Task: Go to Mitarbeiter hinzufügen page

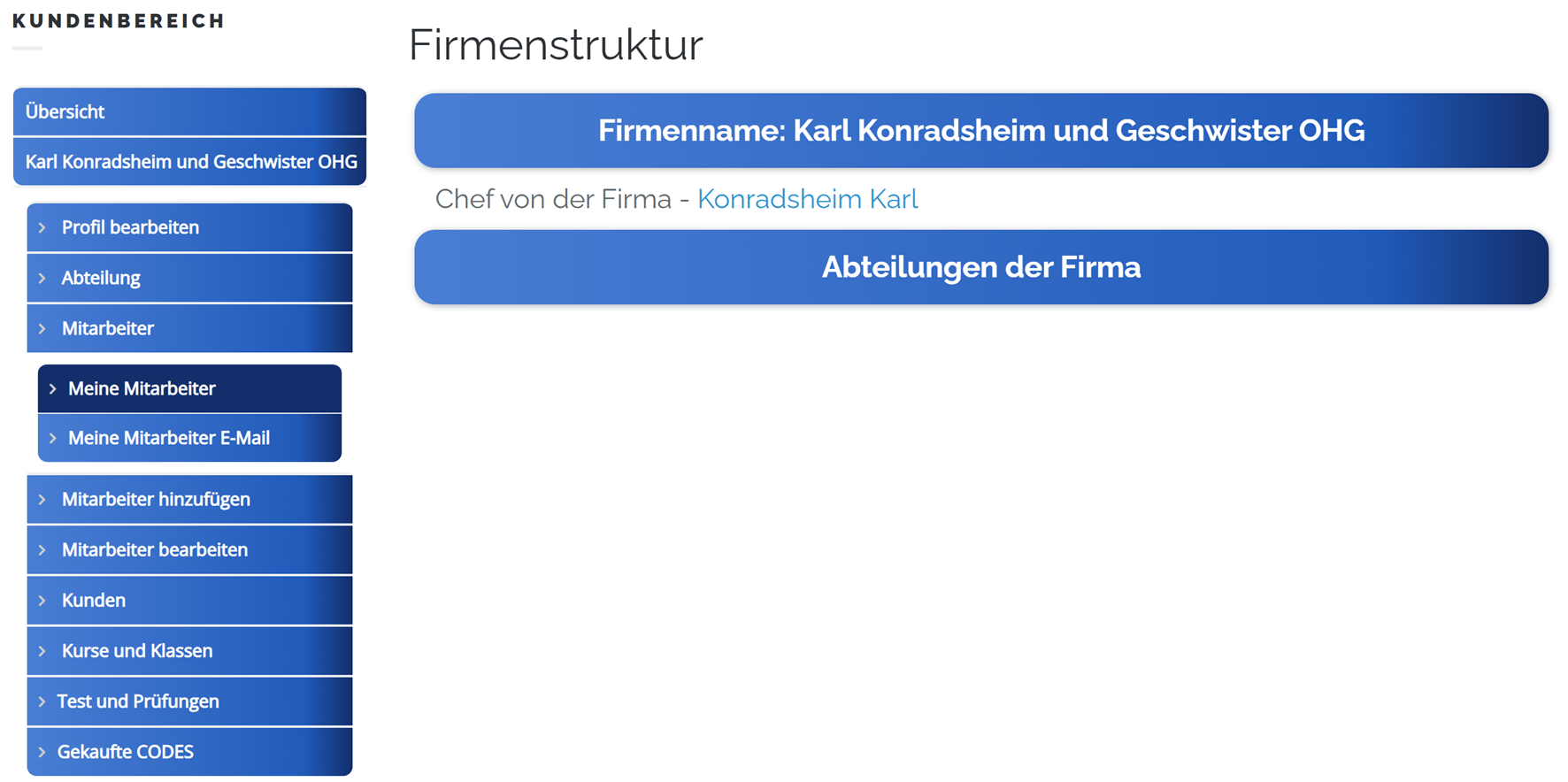Action: (156, 500)
